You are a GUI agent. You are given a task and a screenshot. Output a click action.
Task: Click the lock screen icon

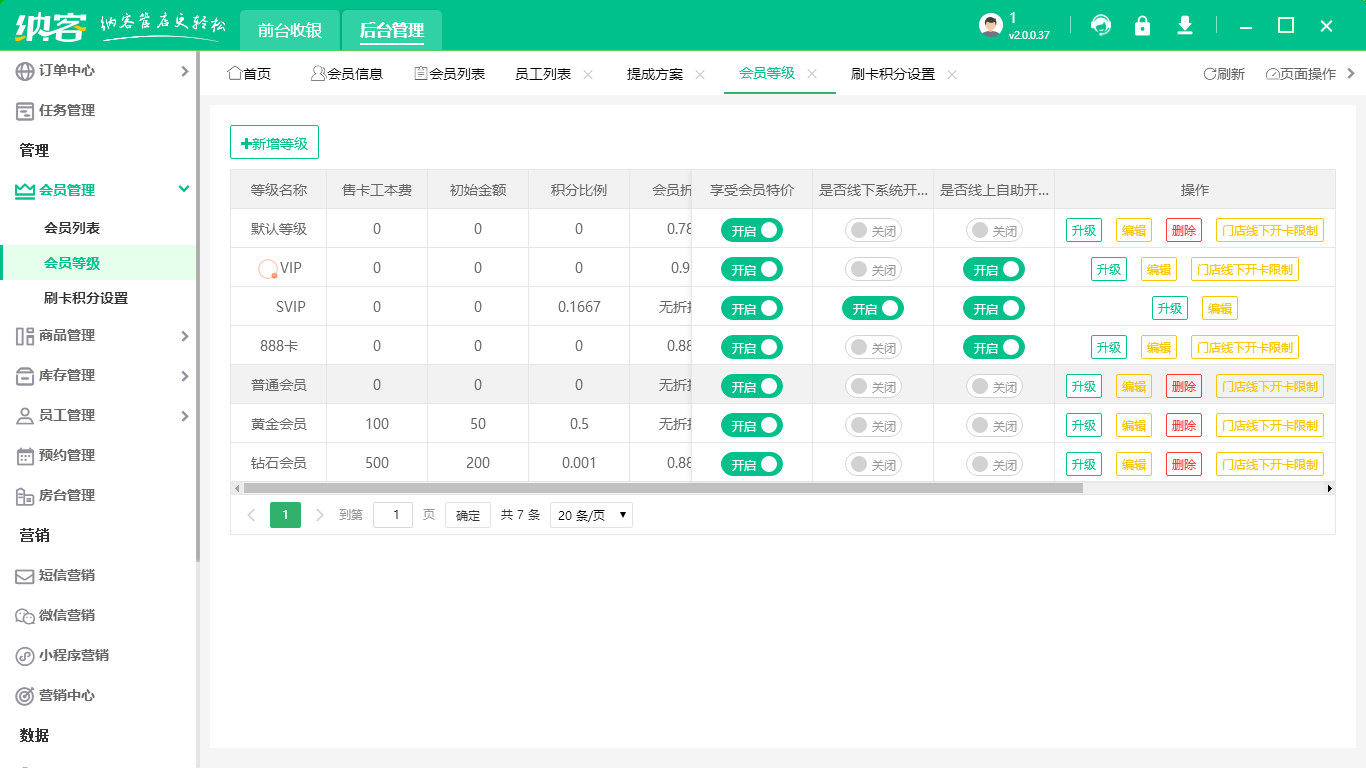[1142, 26]
